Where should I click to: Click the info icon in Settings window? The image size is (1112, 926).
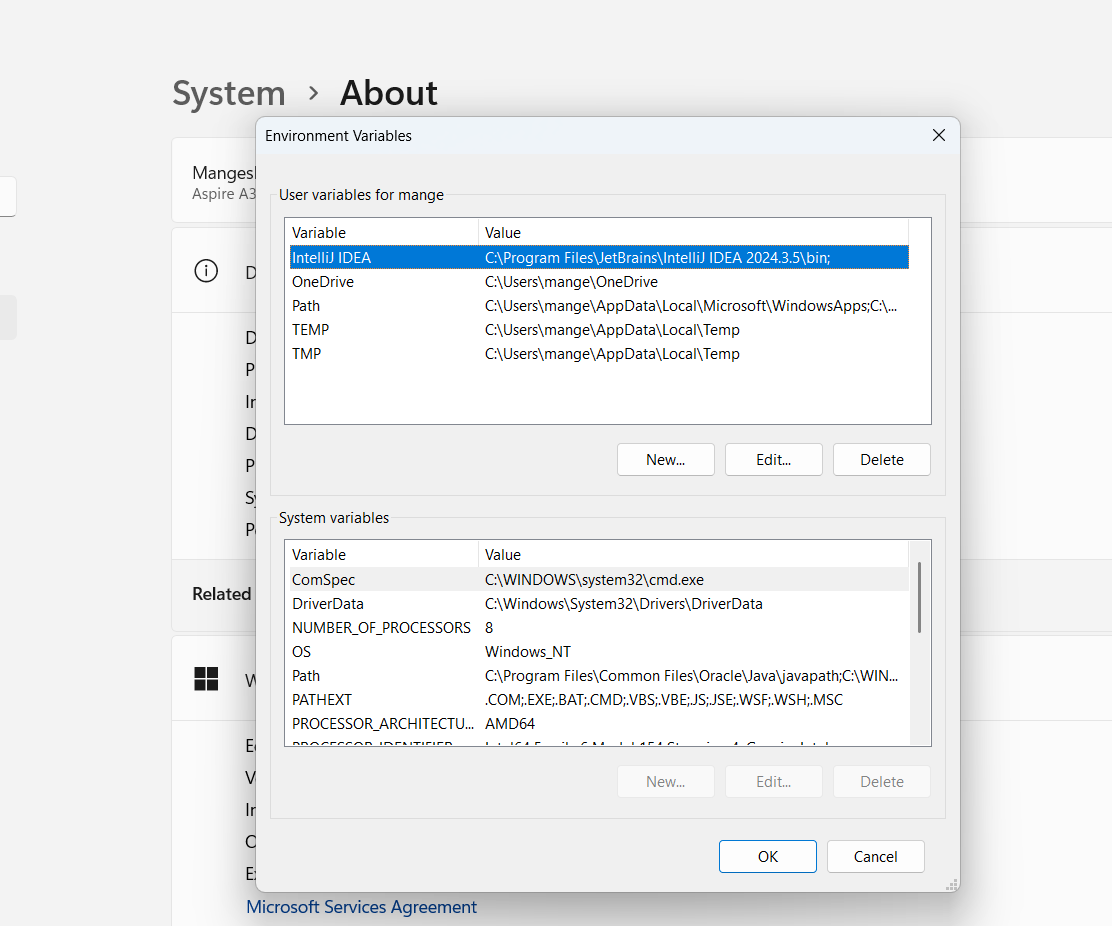pos(206,271)
